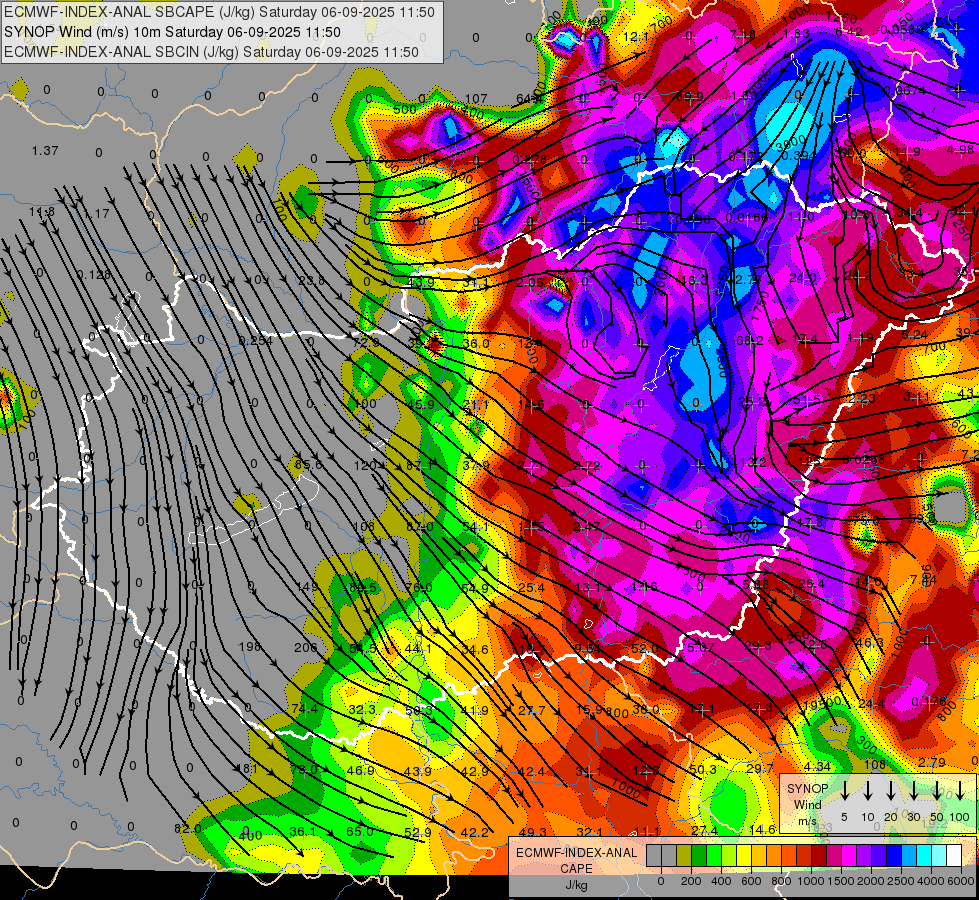Pick the pure yellow CAPE legend swatch
This screenshot has width=979, height=900.
[744, 856]
